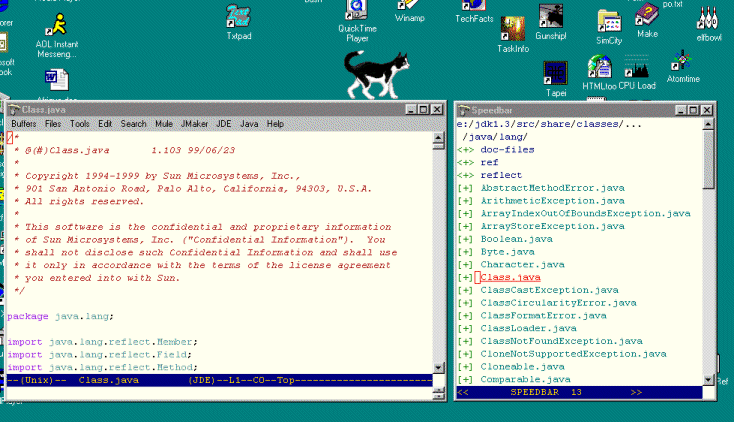Viewport: 734px width, 422px height.
Task: Open the JDE menu
Action: coord(223,124)
